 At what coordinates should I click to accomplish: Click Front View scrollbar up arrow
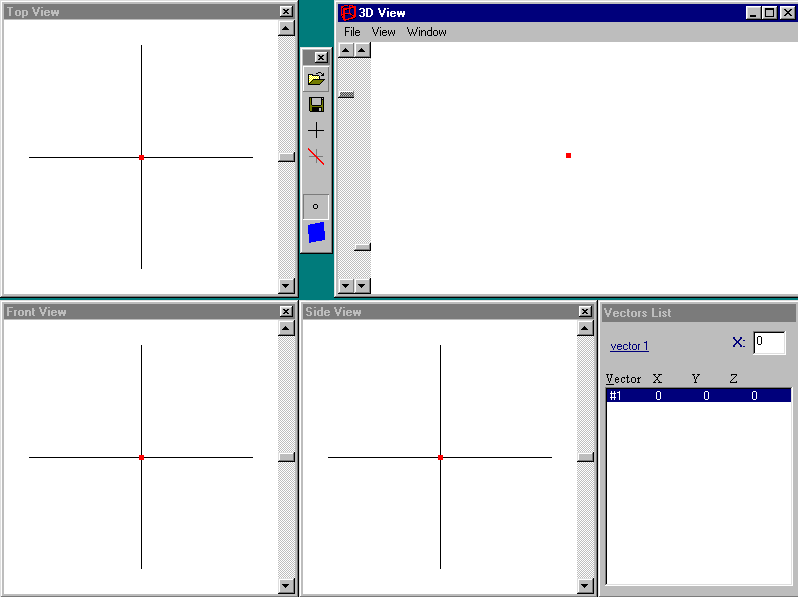coord(286,329)
